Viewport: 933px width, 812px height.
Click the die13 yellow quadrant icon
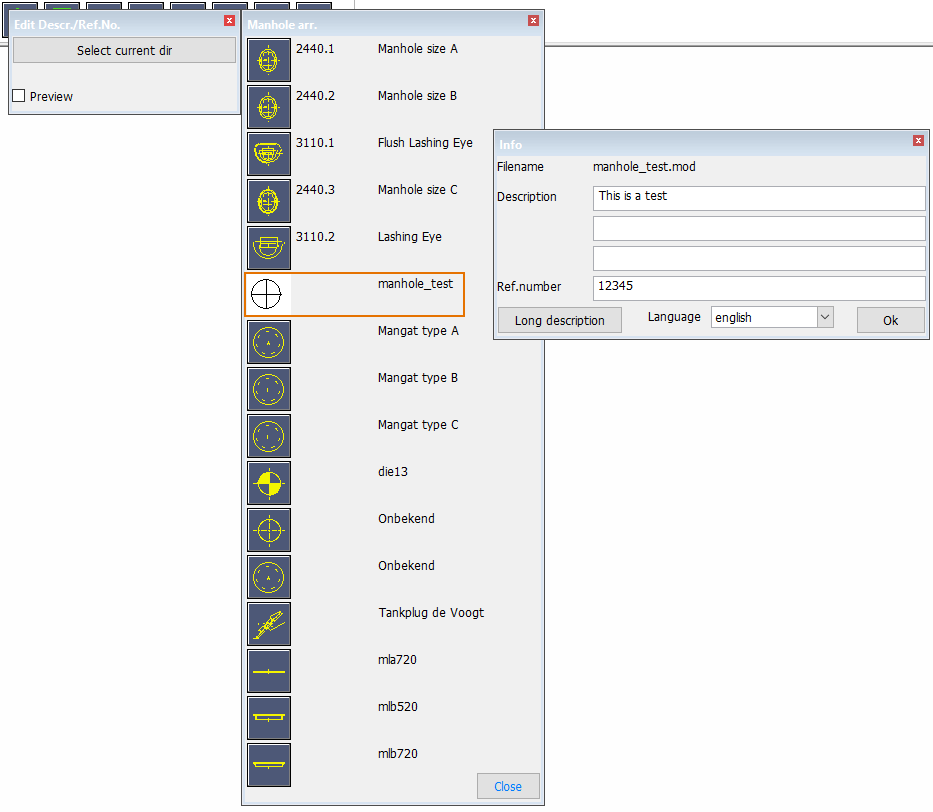268,483
